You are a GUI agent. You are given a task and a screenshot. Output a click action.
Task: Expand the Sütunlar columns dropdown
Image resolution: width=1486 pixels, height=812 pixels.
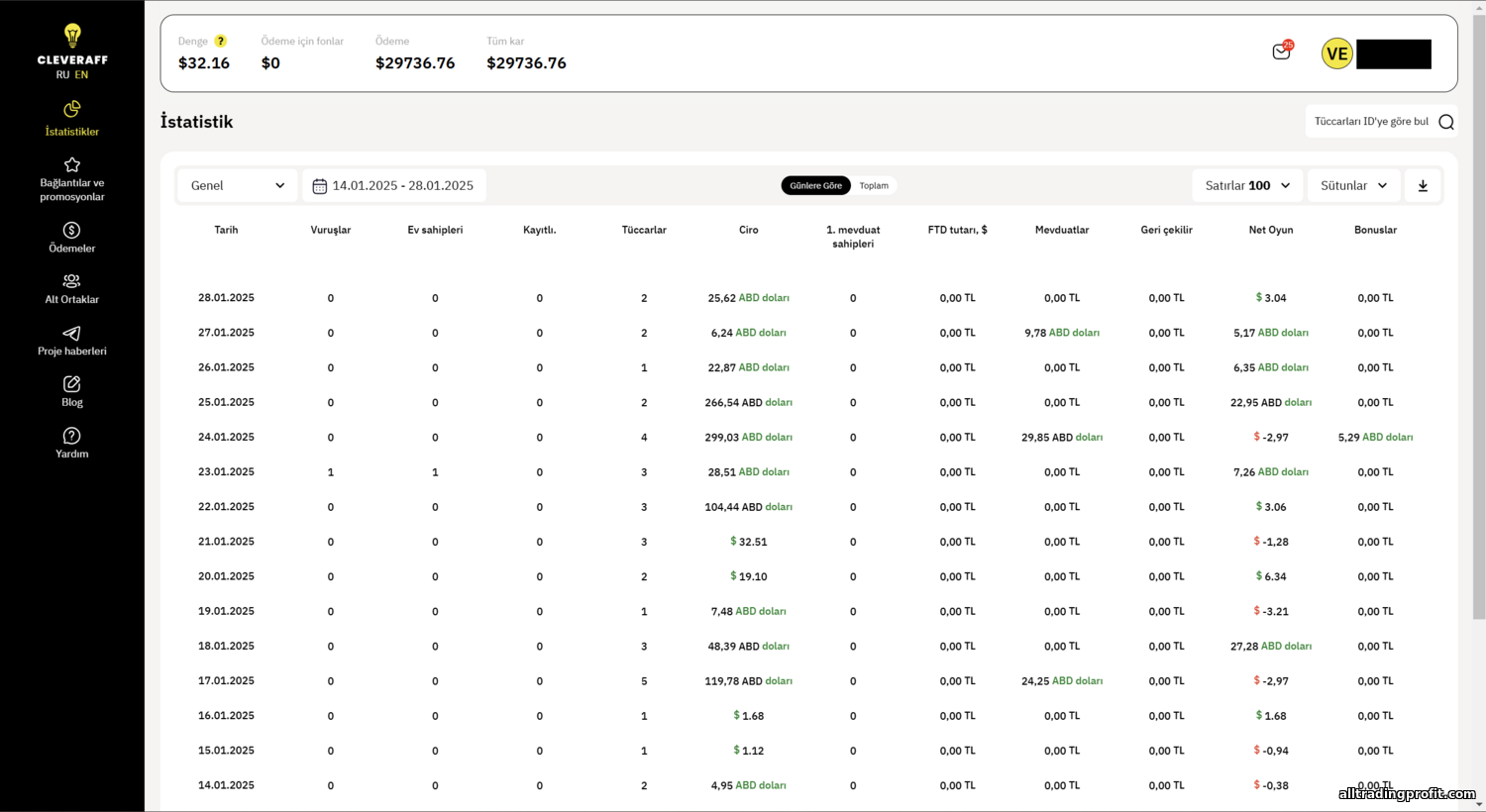coord(1354,185)
